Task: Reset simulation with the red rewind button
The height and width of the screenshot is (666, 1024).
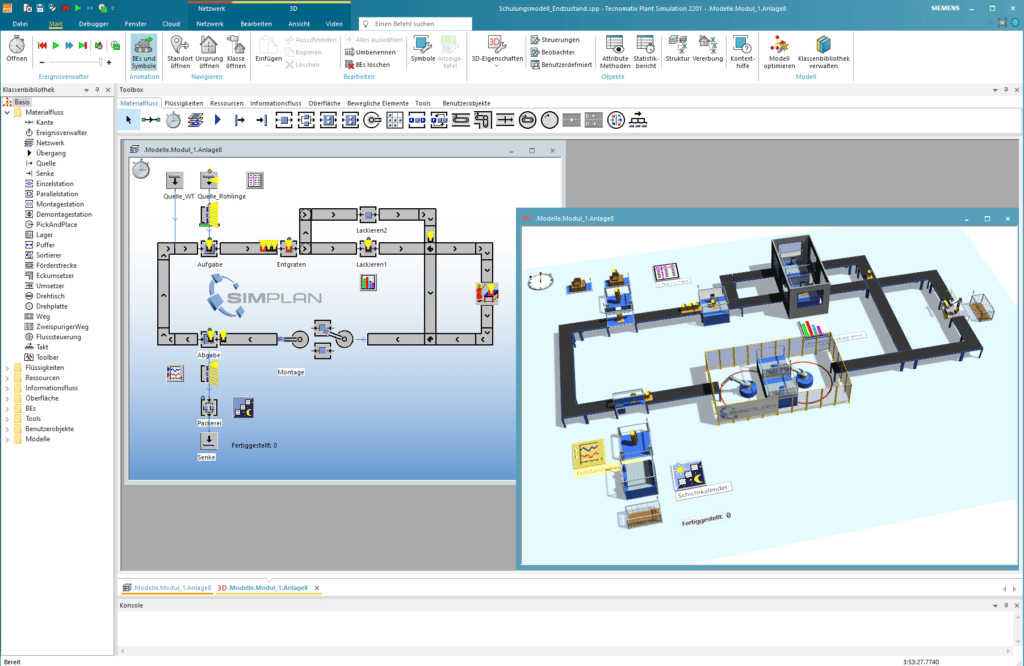Action: tap(43, 45)
